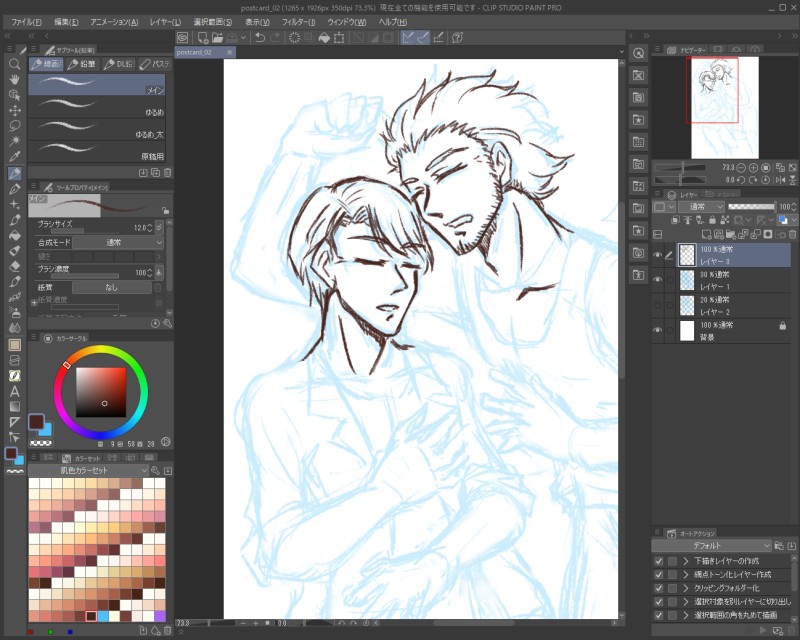Hide the 背景 layer eye icon
The image size is (800, 640).
658,330
